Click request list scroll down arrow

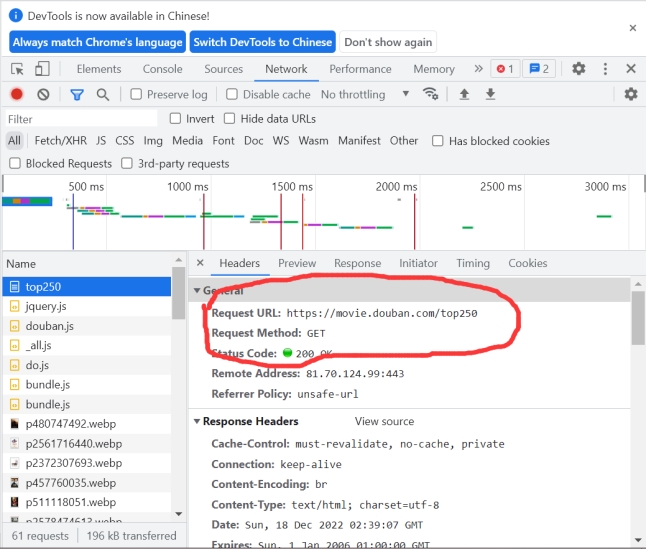tap(179, 514)
